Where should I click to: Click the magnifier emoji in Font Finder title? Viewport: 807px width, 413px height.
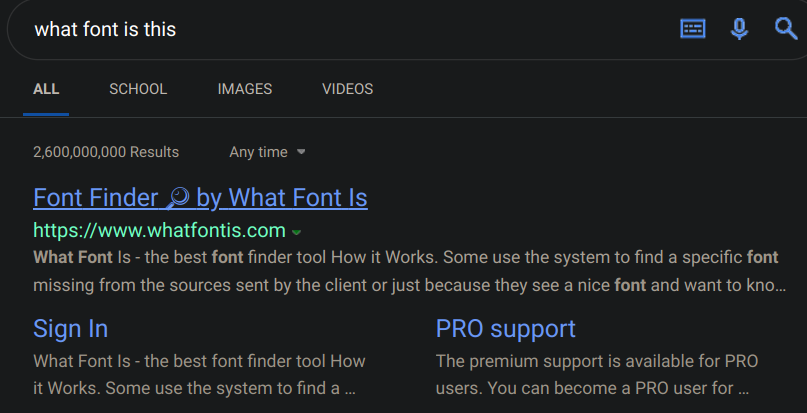[x=178, y=198]
